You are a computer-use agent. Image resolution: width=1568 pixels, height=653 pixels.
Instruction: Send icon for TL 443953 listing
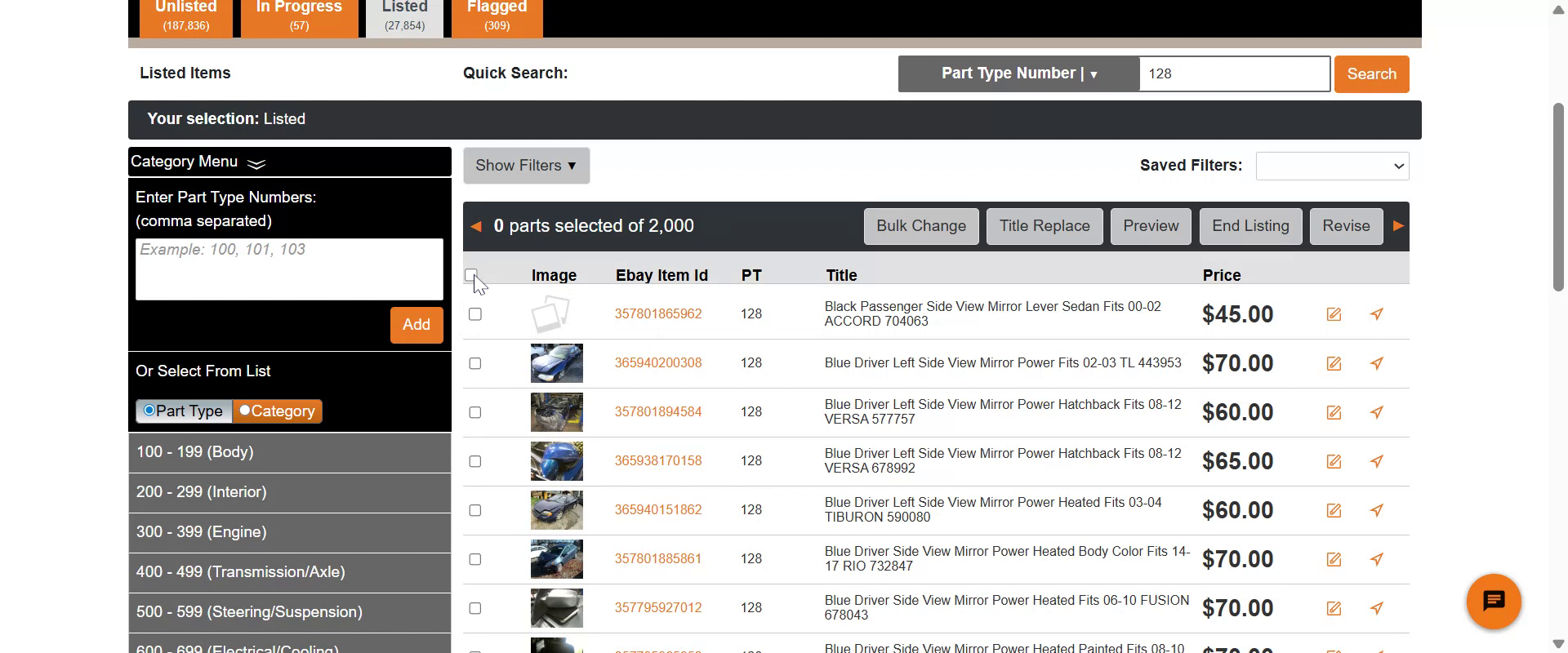pyautogui.click(x=1377, y=363)
